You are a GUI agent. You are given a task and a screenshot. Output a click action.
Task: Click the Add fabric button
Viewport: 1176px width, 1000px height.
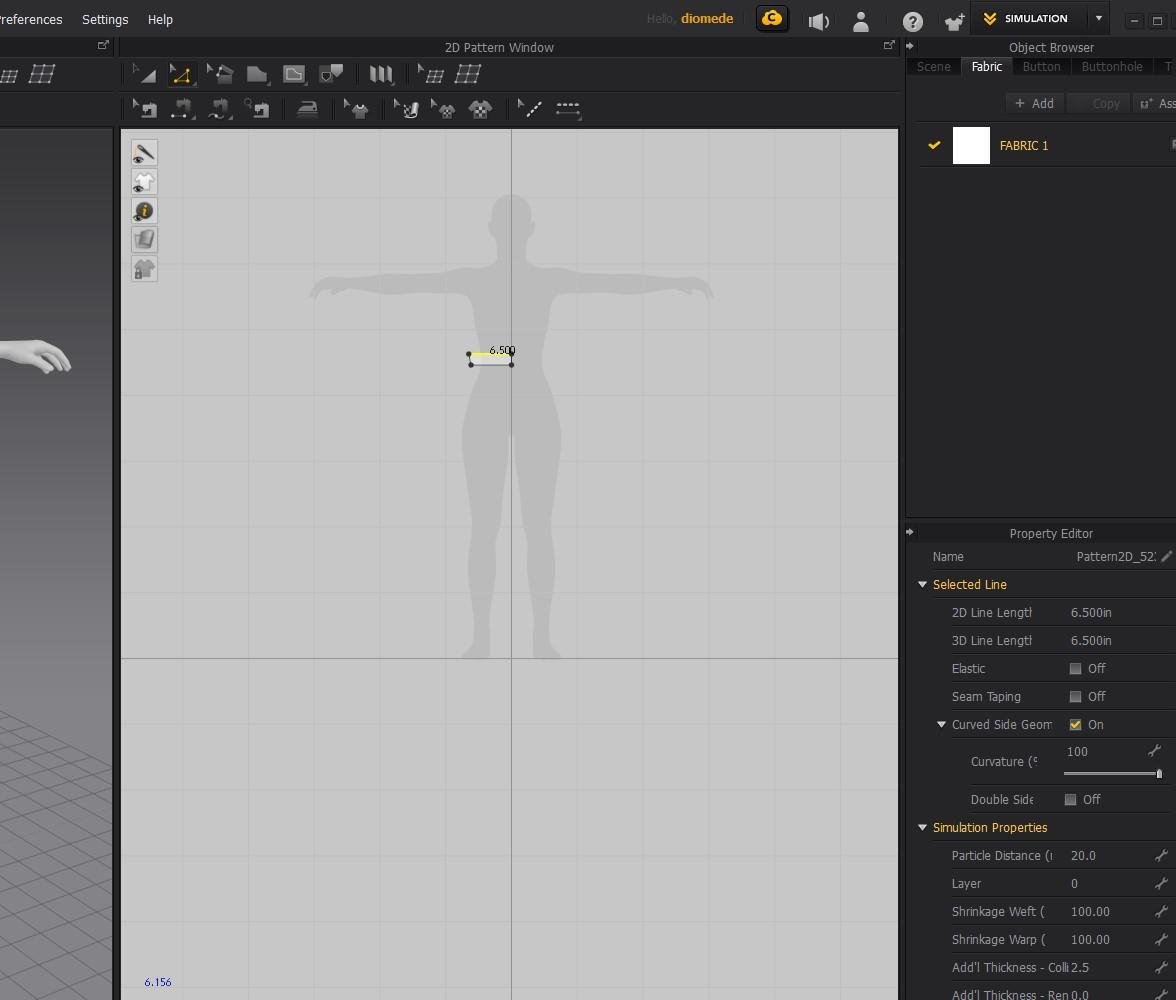(1034, 103)
